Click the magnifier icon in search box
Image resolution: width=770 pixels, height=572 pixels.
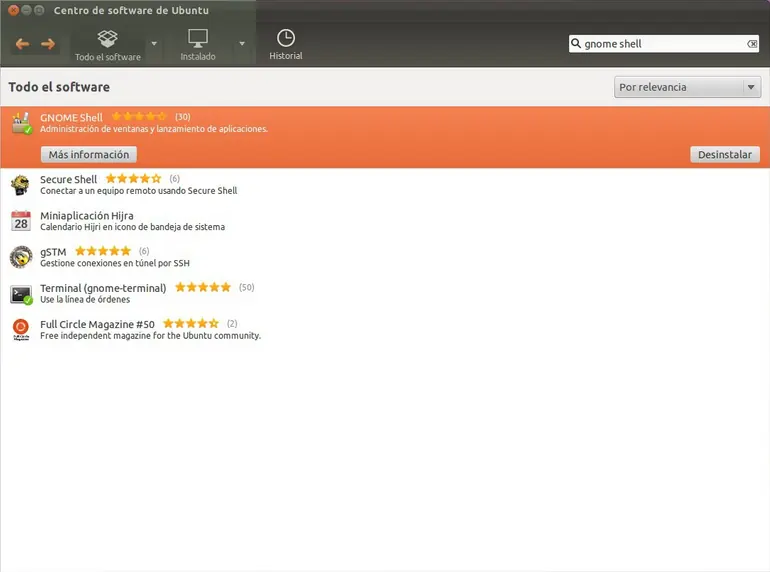coord(576,43)
